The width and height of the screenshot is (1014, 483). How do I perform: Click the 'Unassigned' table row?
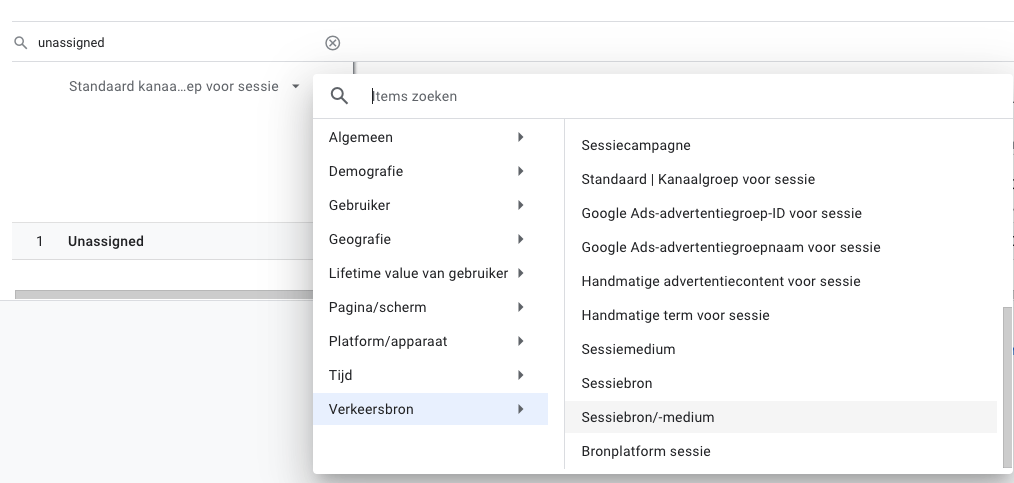coord(106,241)
